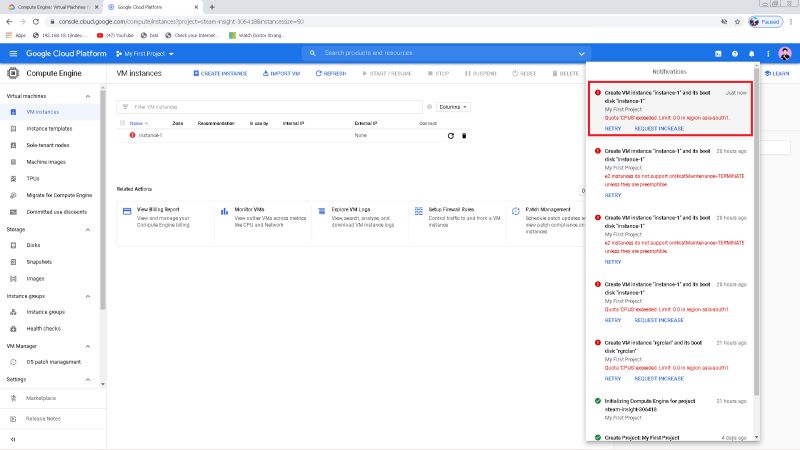Image resolution: width=800 pixels, height=450 pixels.
Task: Click the search products and resources field
Action: click(x=444, y=53)
